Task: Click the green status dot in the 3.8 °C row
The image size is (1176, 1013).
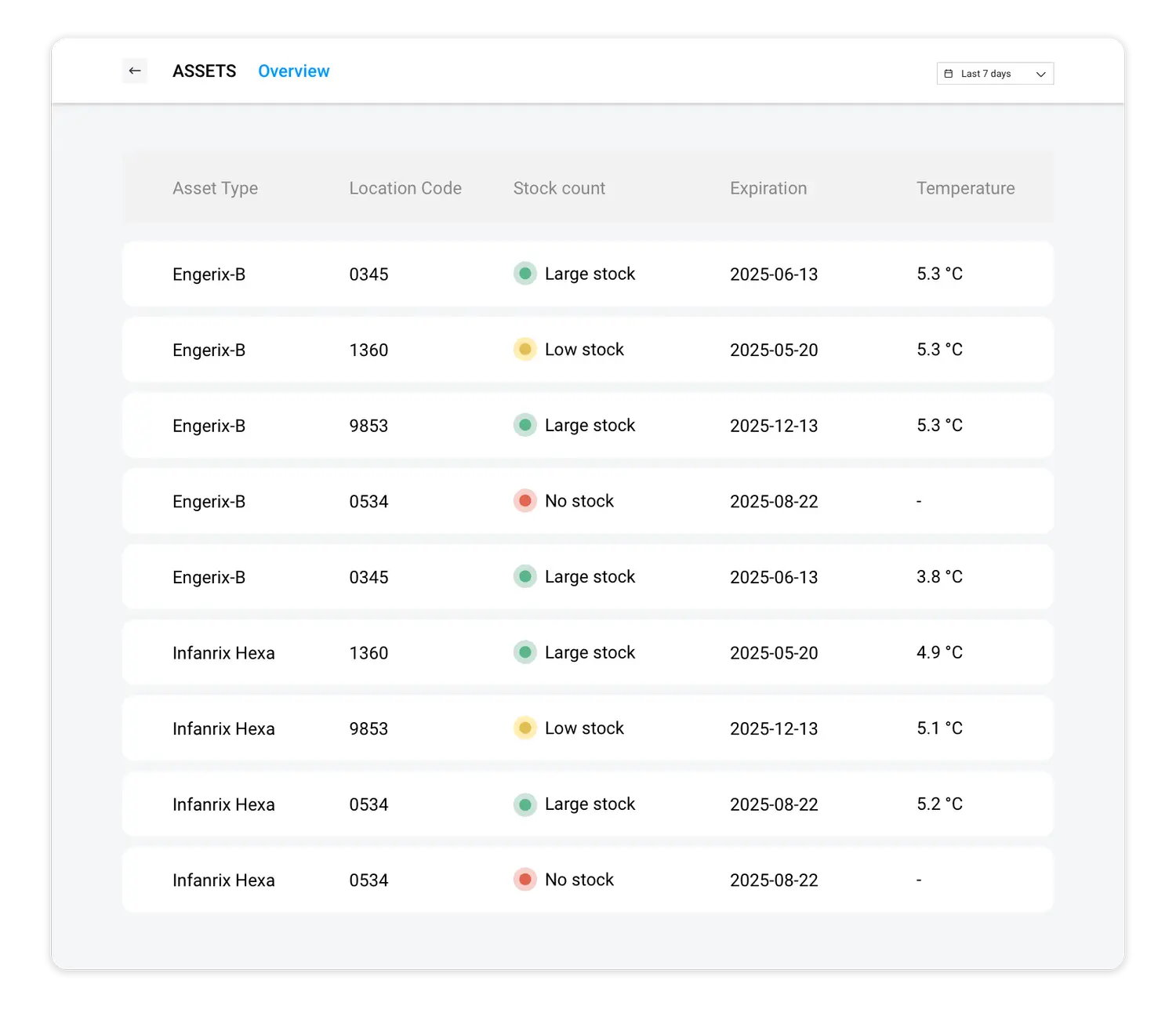Action: click(525, 576)
